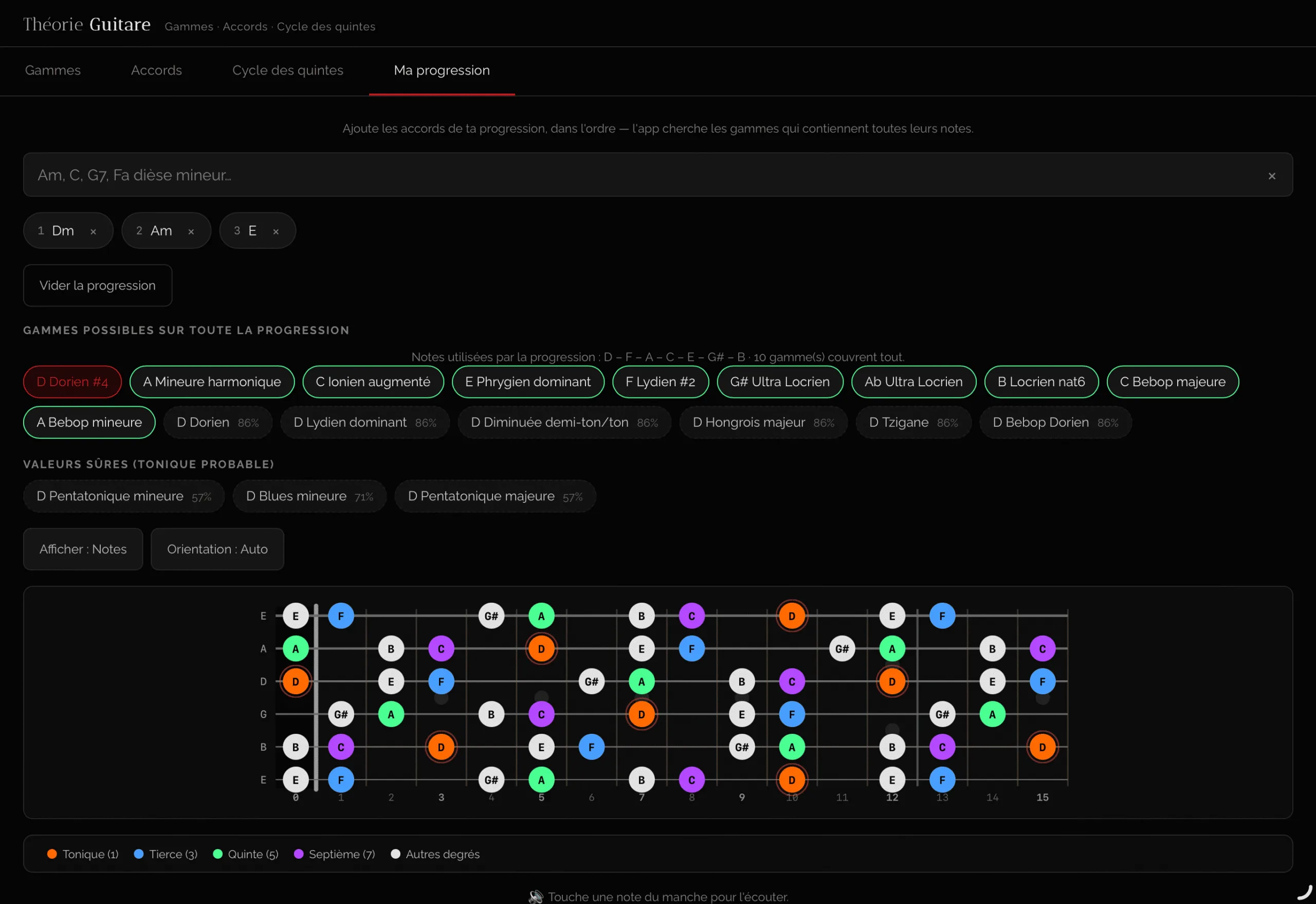This screenshot has width=1316, height=904.
Task: Play open B string note
Action: [296, 747]
